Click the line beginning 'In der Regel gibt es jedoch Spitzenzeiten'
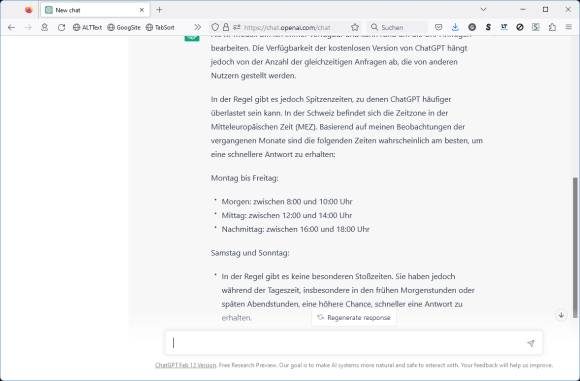 [x=331, y=99]
